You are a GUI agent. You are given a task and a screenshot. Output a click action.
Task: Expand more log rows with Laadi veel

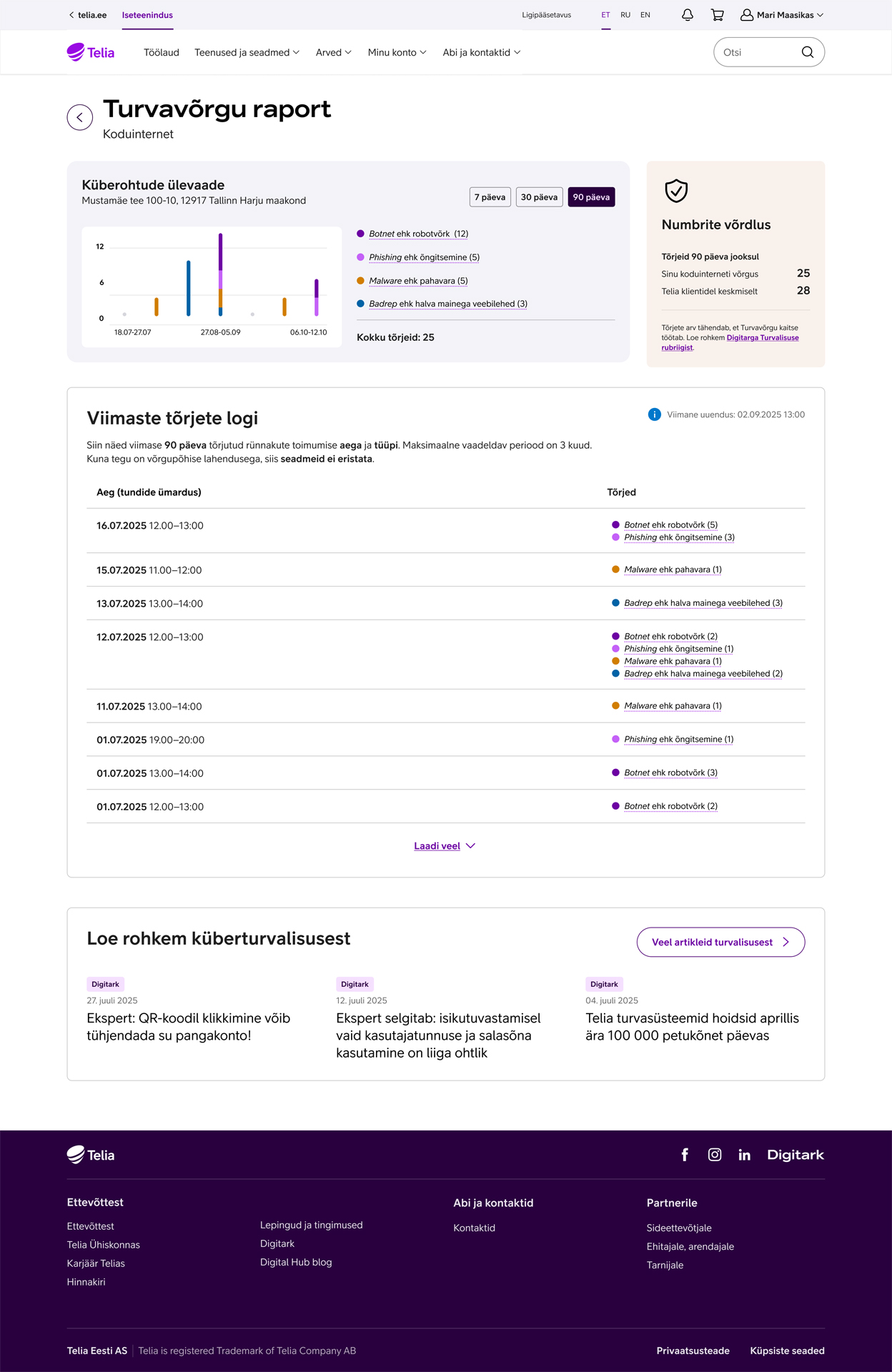pos(444,846)
